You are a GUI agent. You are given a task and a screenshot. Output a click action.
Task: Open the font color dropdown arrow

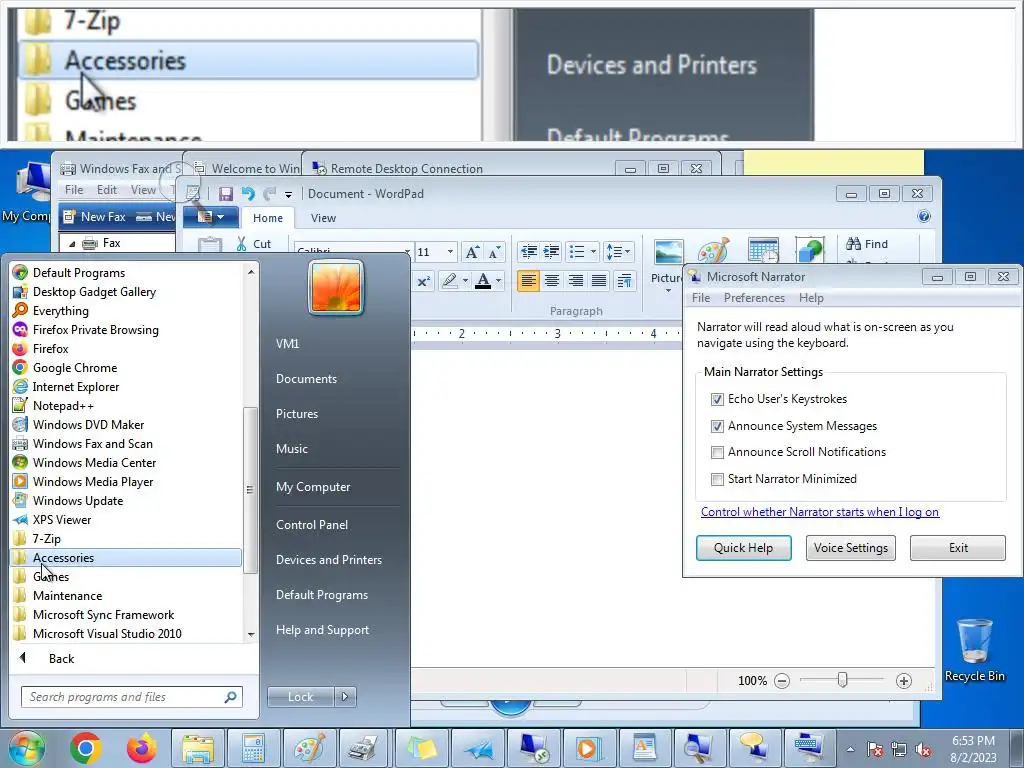click(499, 281)
